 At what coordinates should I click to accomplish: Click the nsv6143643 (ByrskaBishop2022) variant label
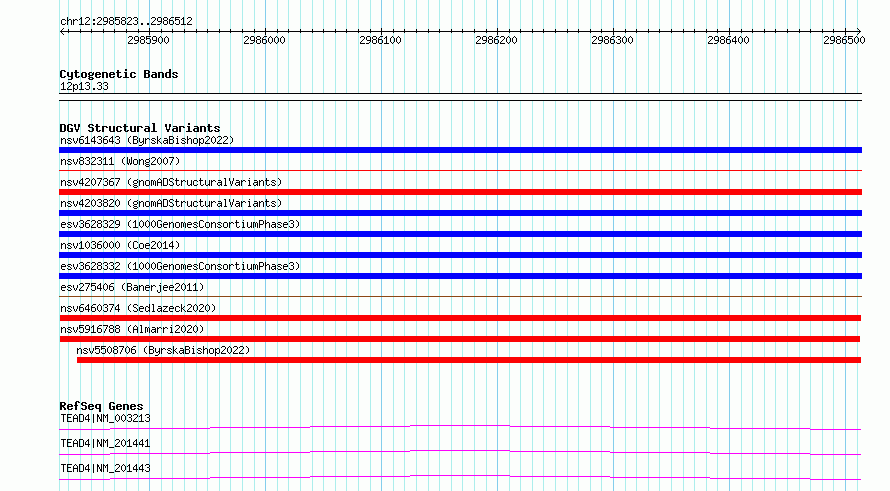[x=147, y=140]
